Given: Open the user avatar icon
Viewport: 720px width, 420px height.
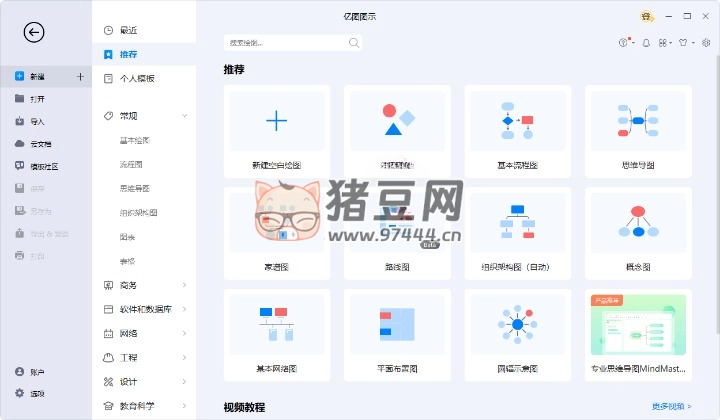Looking at the screenshot, I should click(647, 17).
